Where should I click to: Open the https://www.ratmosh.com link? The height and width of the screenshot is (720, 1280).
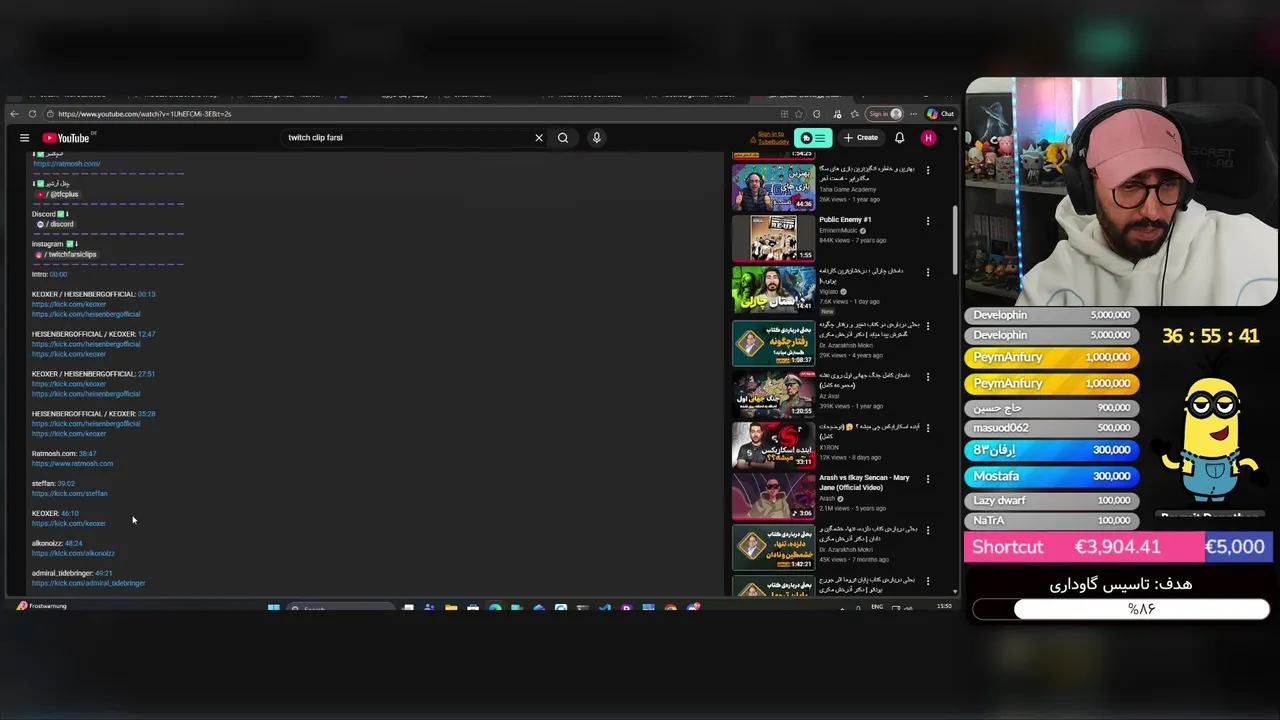point(72,464)
